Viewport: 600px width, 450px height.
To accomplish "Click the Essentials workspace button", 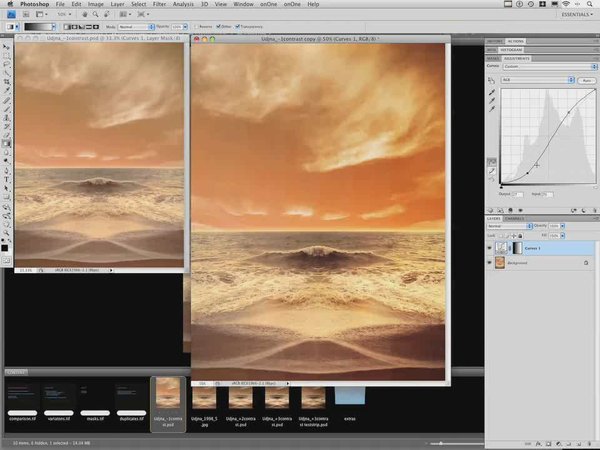I will pyautogui.click(x=574, y=17).
